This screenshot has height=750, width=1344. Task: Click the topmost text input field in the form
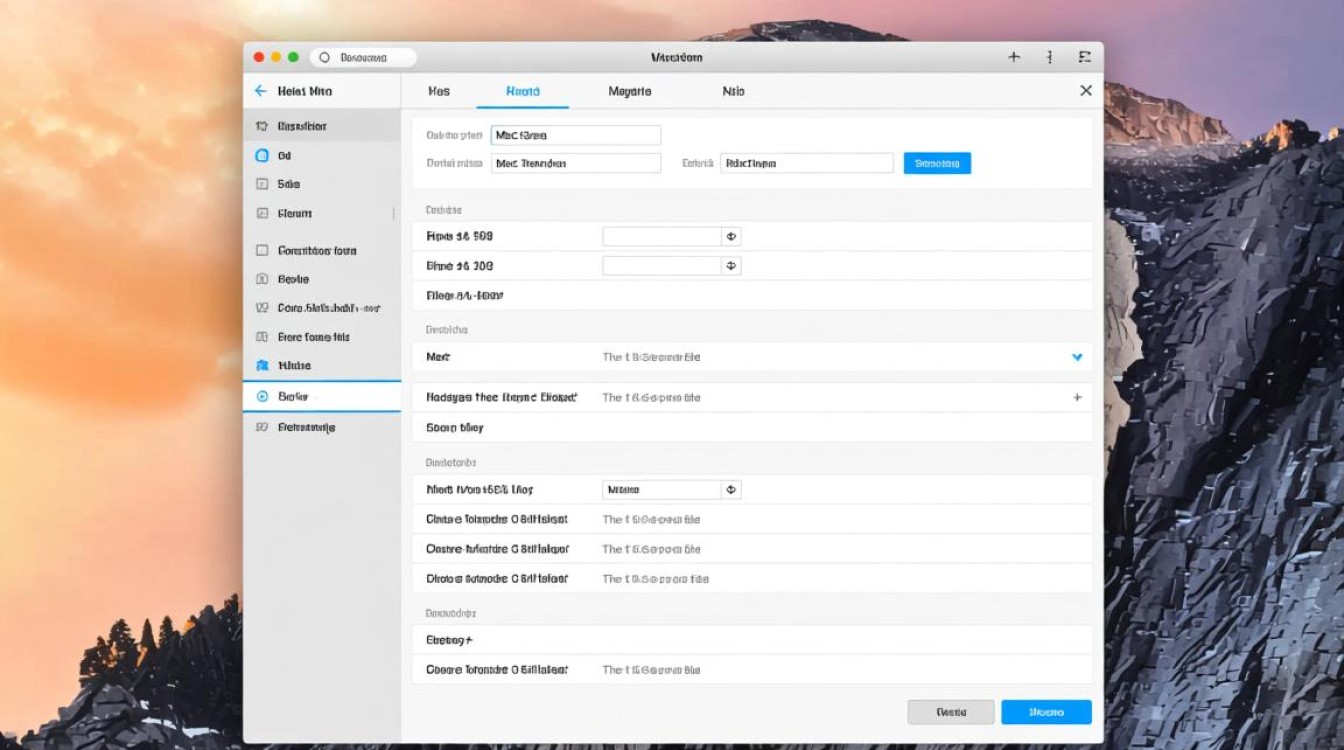(x=575, y=135)
